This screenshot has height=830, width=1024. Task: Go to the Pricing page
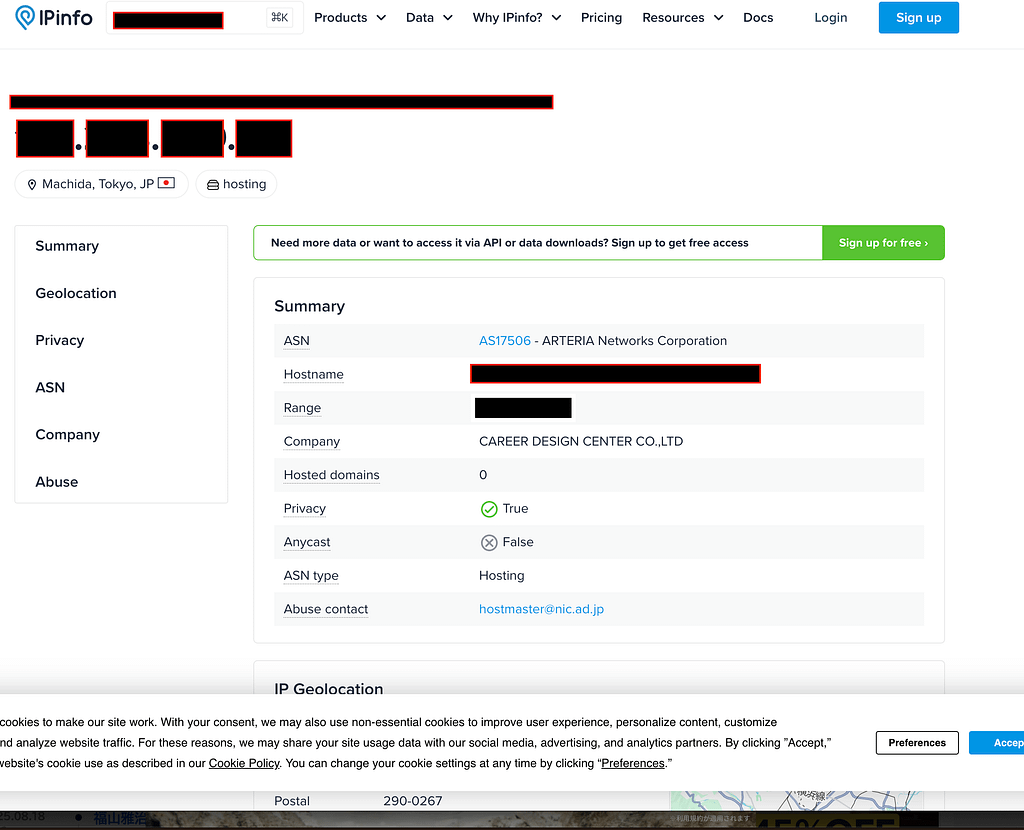[601, 18]
